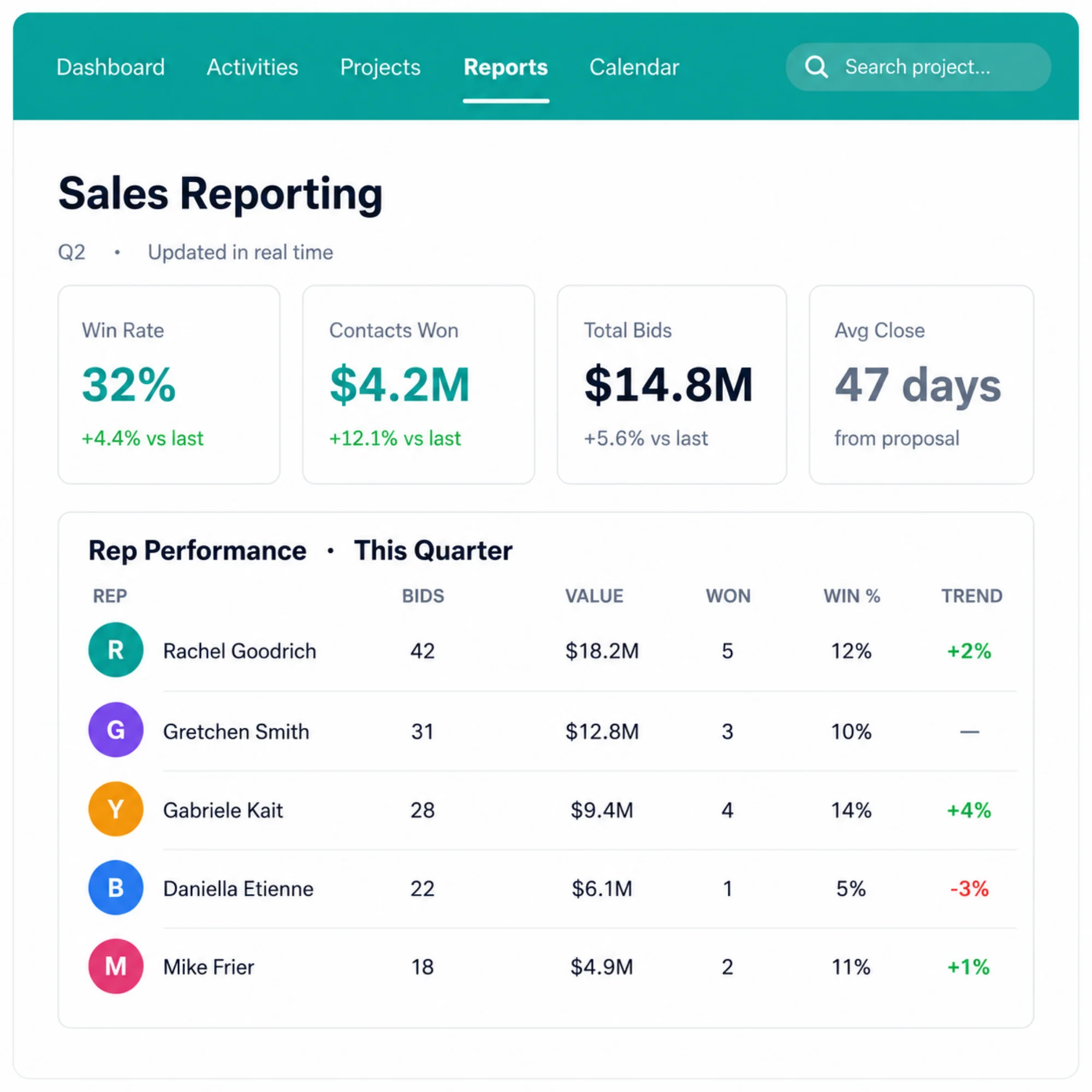The width and height of the screenshot is (1092, 1092).
Task: Click Gabriele Kait's +4% trend
Action: click(x=969, y=810)
